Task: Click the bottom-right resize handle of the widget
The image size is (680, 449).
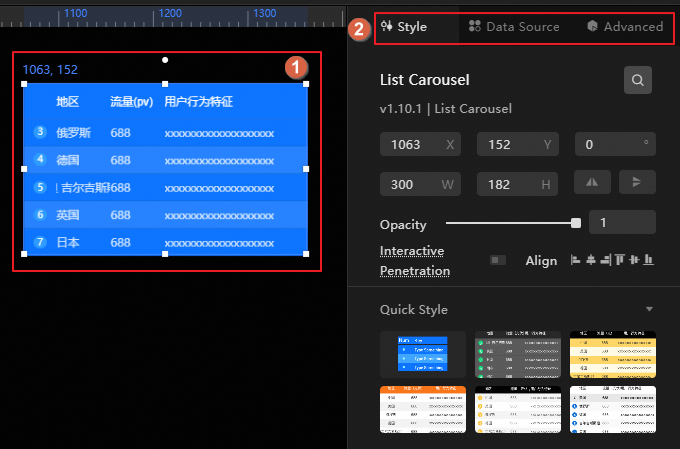Action: pos(306,254)
